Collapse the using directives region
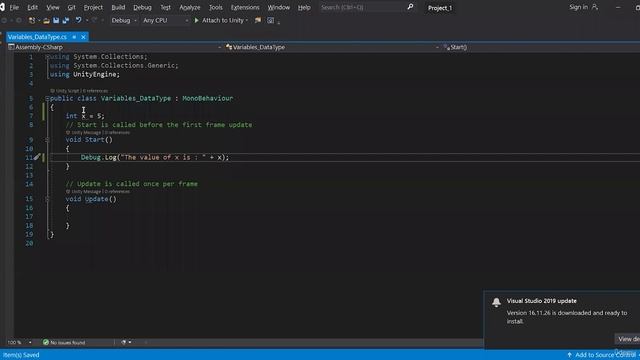Image resolution: width=640 pixels, height=360 pixels. pyautogui.click(x=47, y=57)
